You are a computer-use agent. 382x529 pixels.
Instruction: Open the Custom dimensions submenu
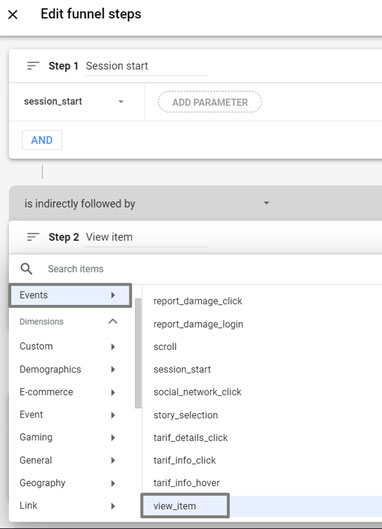67,346
